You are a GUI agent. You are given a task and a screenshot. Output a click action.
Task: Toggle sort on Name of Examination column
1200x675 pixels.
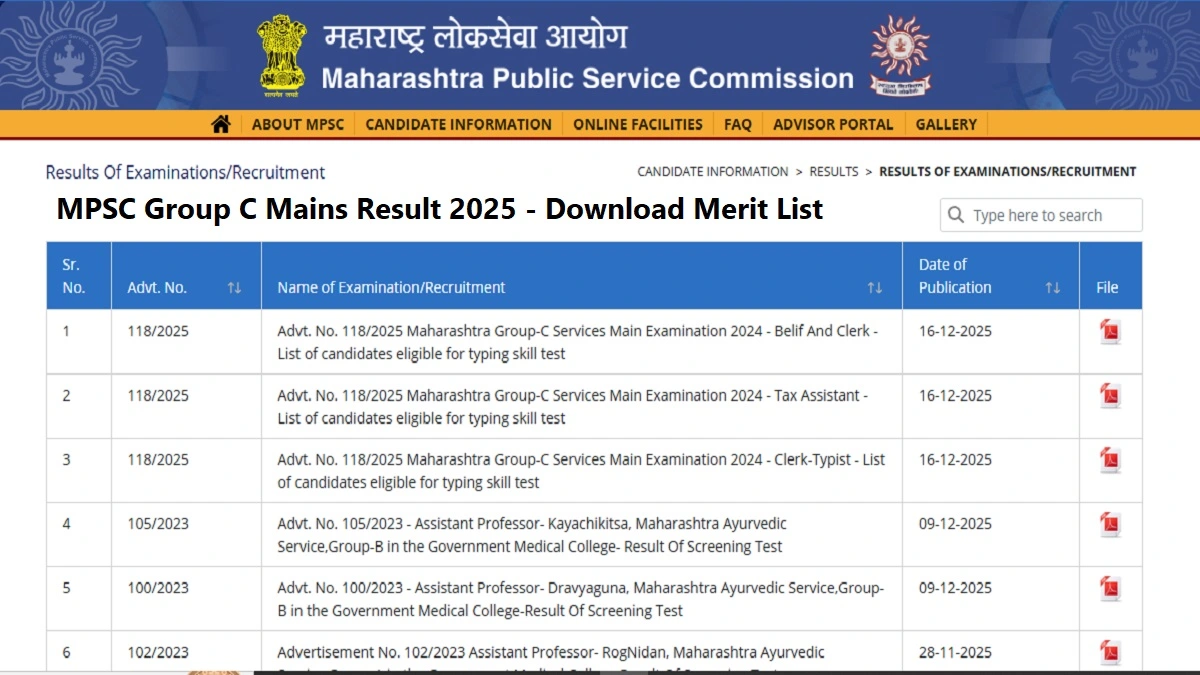point(875,287)
